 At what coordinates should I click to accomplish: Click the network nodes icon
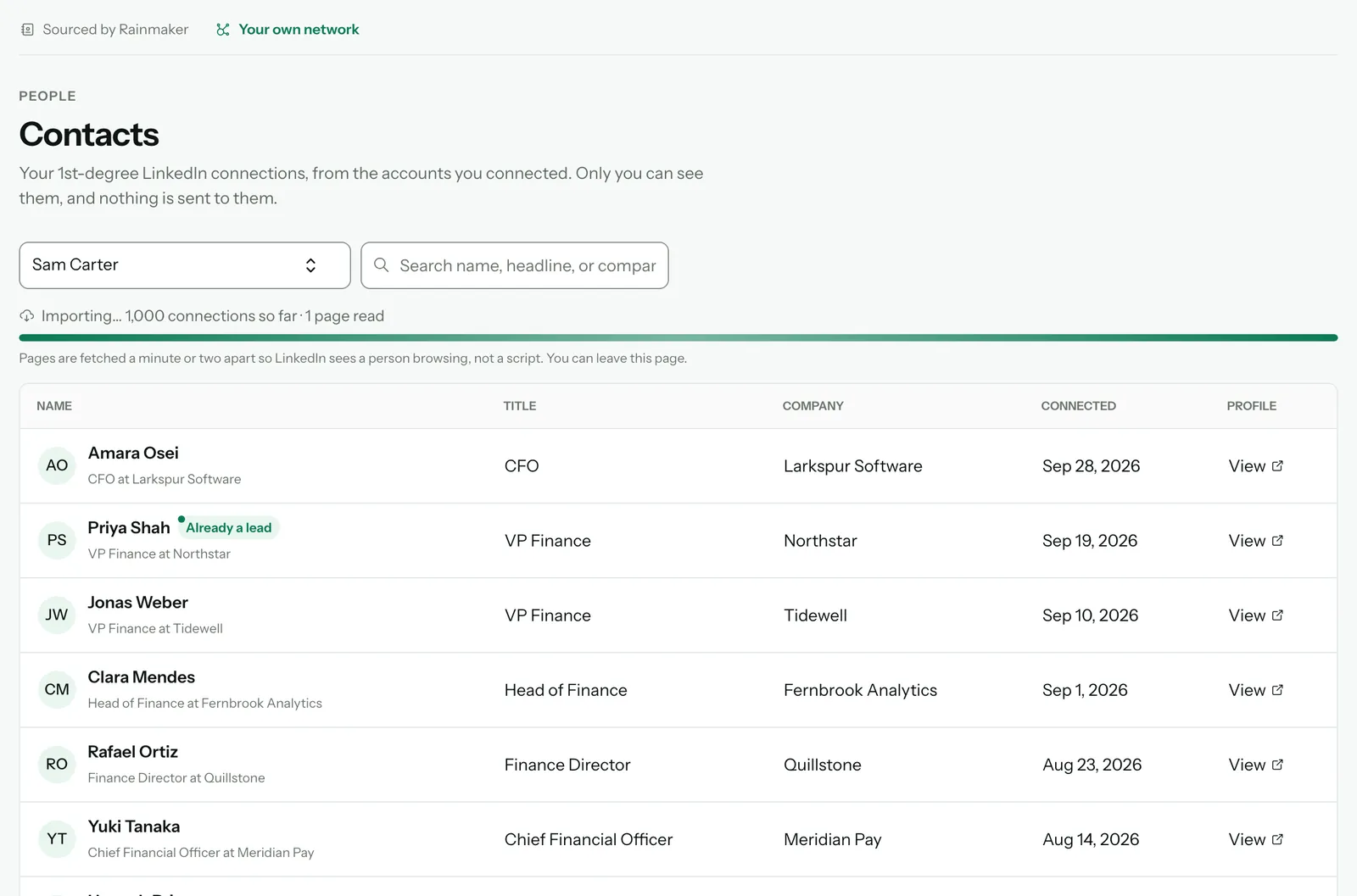tap(223, 30)
